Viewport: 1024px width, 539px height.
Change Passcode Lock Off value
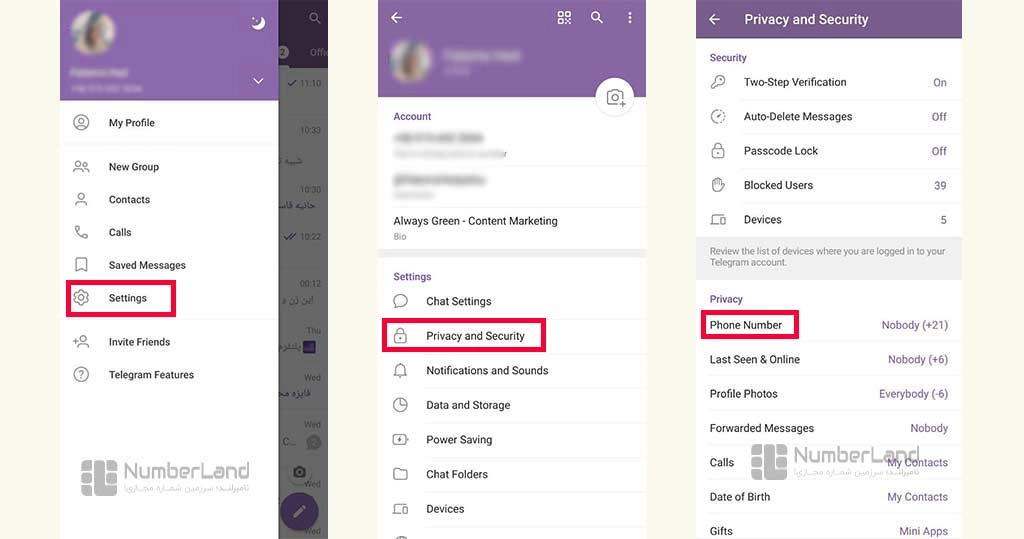[x=939, y=151]
